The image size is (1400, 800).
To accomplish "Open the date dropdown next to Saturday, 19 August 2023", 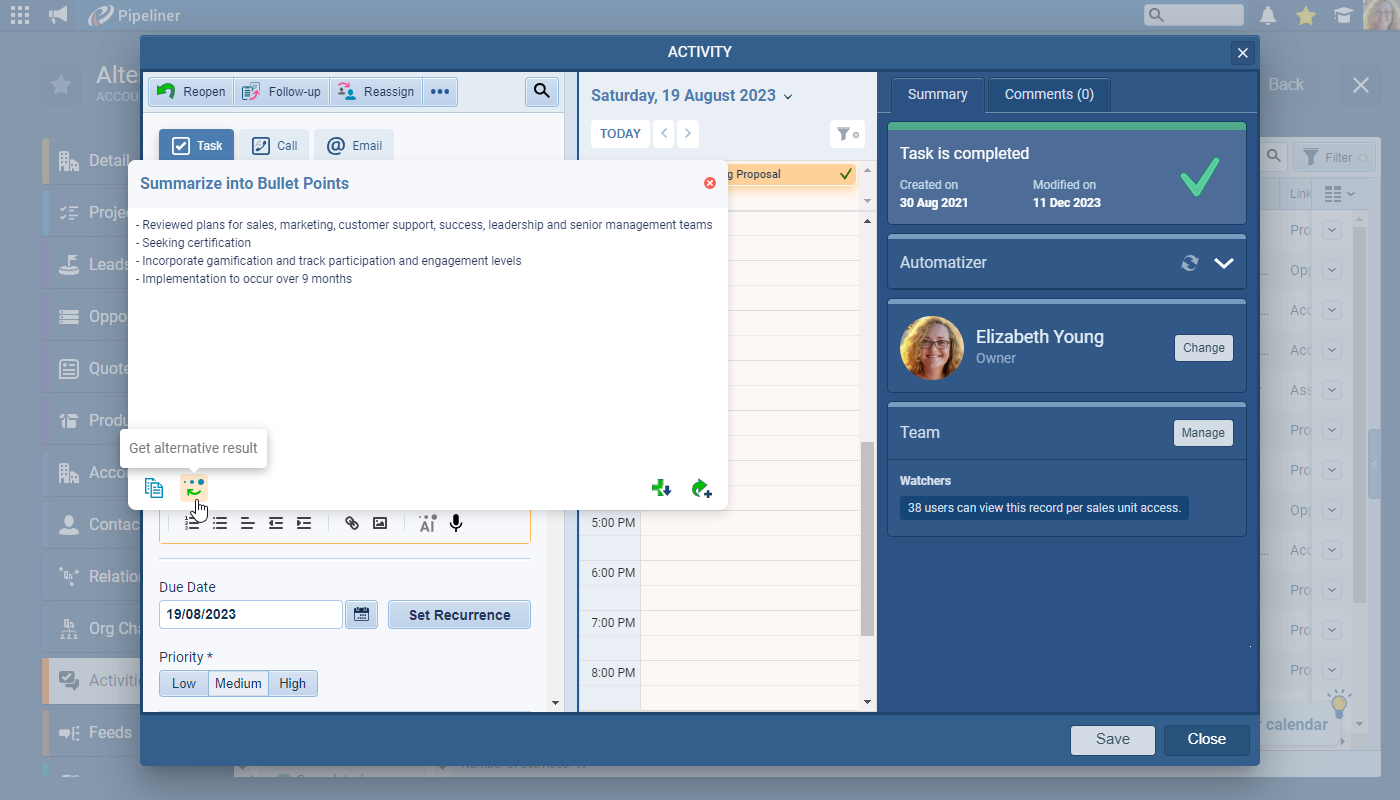I will point(788,97).
